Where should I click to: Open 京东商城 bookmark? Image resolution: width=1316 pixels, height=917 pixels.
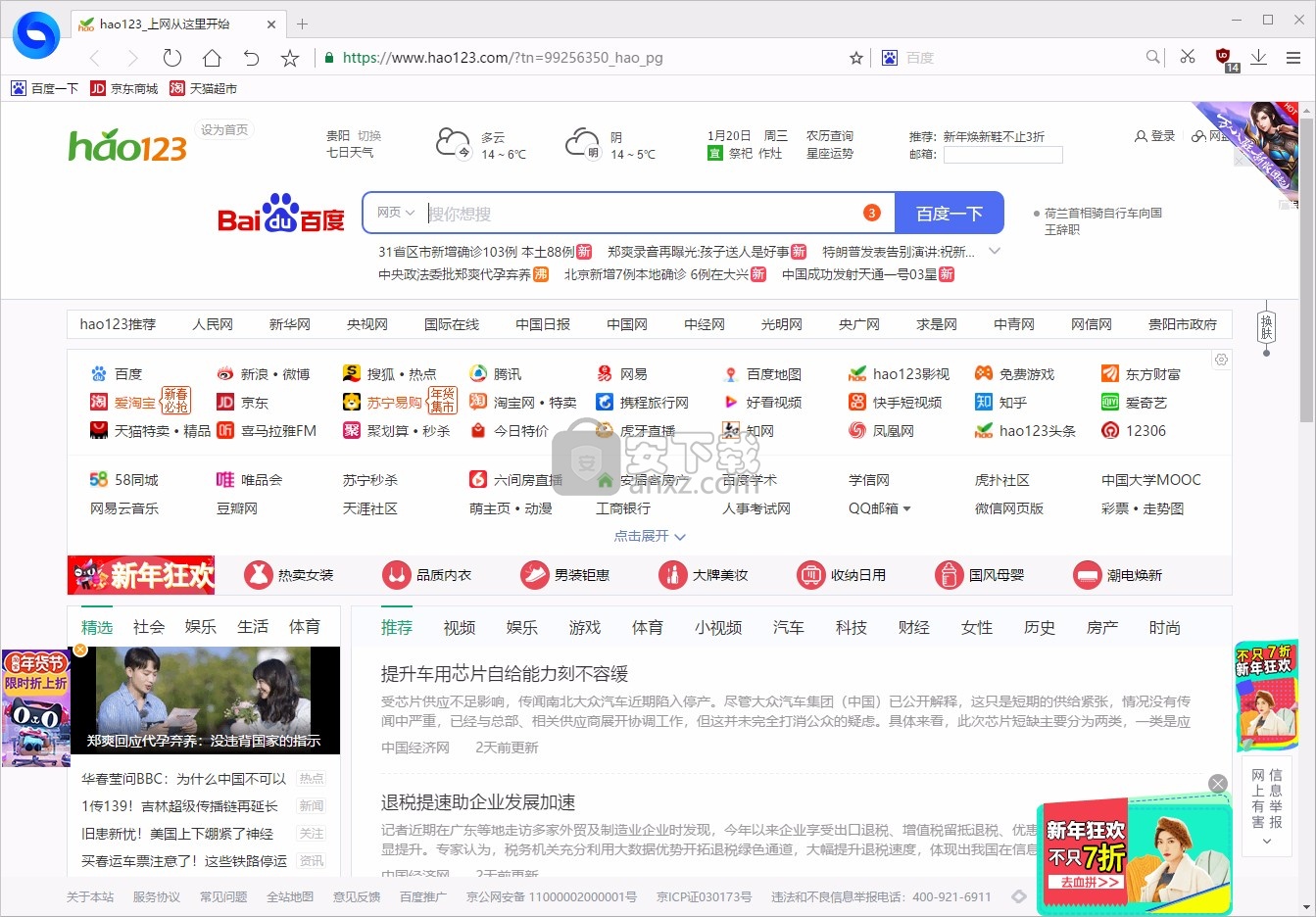click(x=123, y=88)
